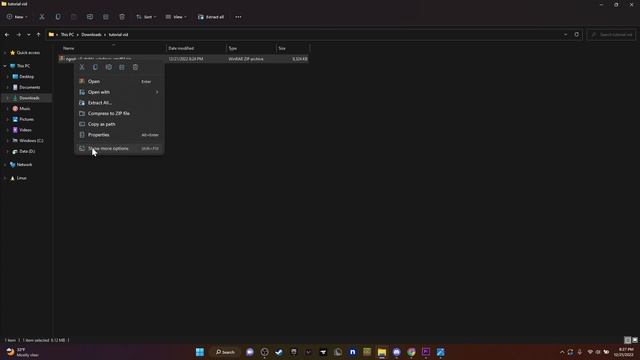Go up one folder level

tap(38, 35)
